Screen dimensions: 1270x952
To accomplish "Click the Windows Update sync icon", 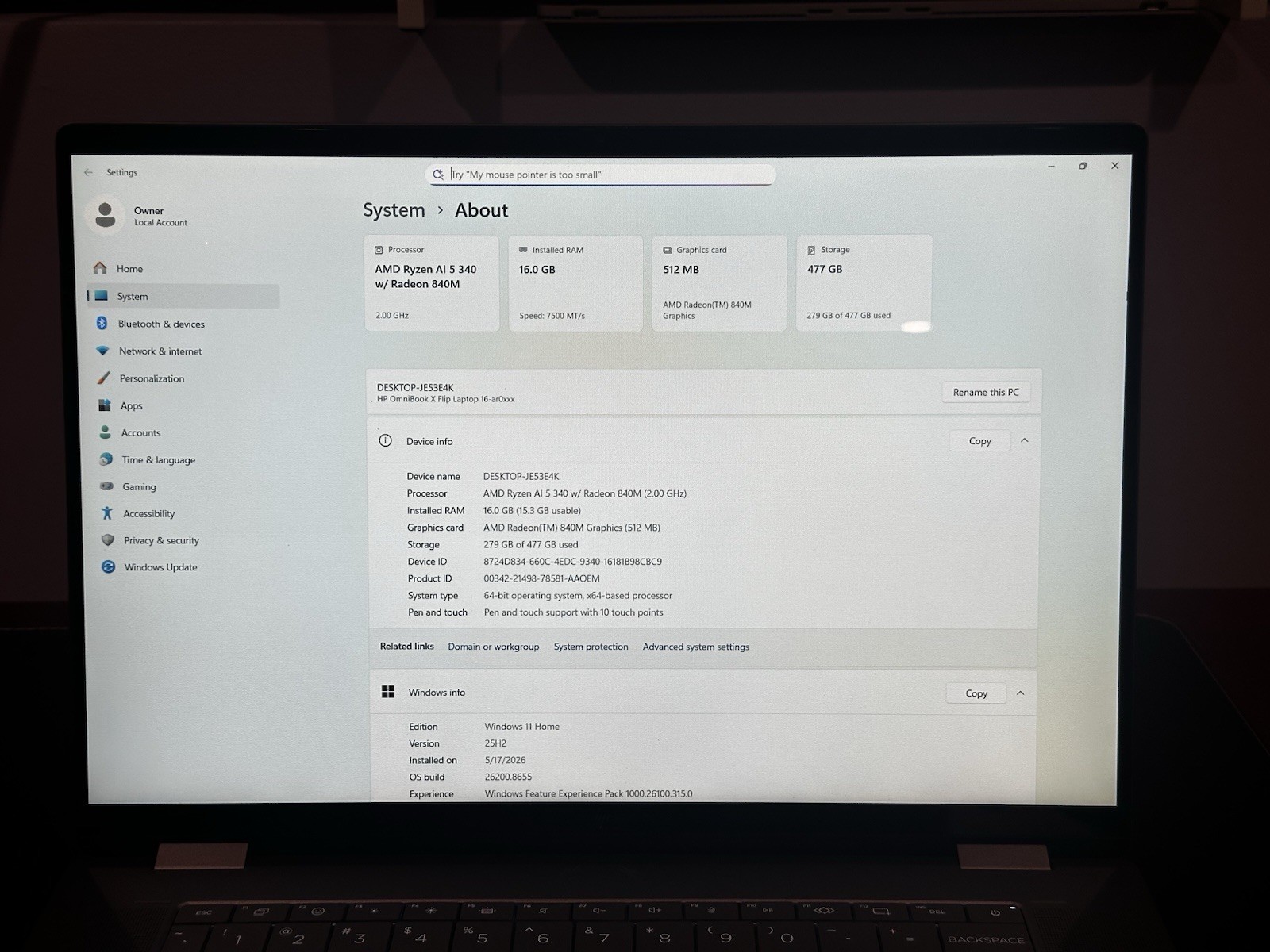I will coord(108,566).
